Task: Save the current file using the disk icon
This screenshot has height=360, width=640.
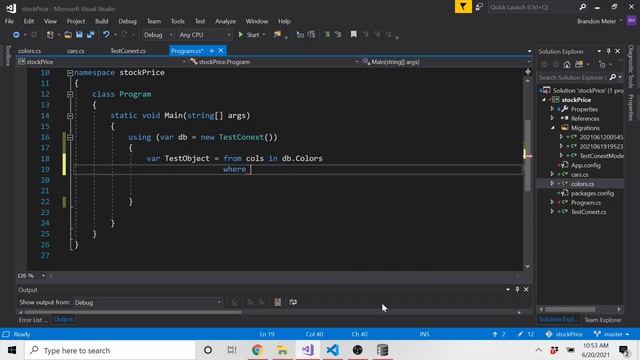Action: point(79,35)
